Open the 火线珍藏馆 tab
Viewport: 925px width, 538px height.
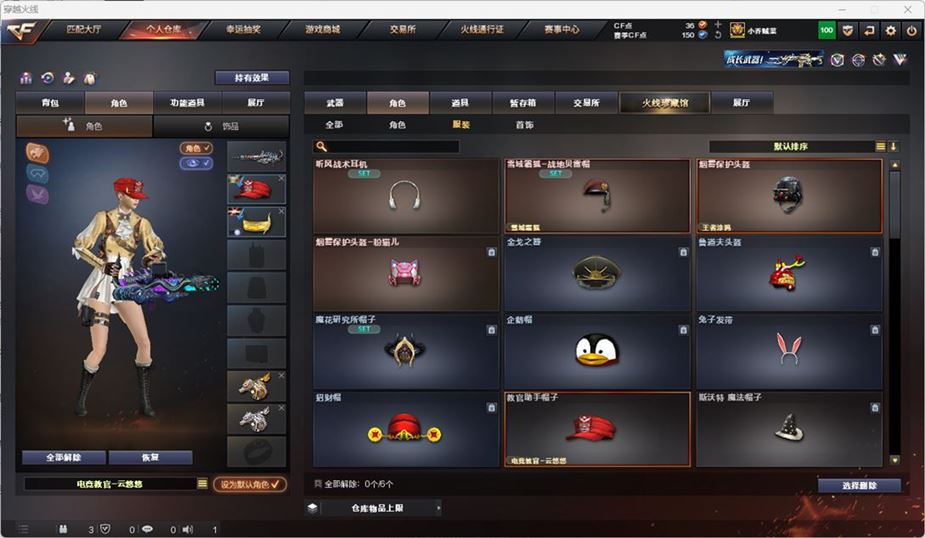pos(665,103)
